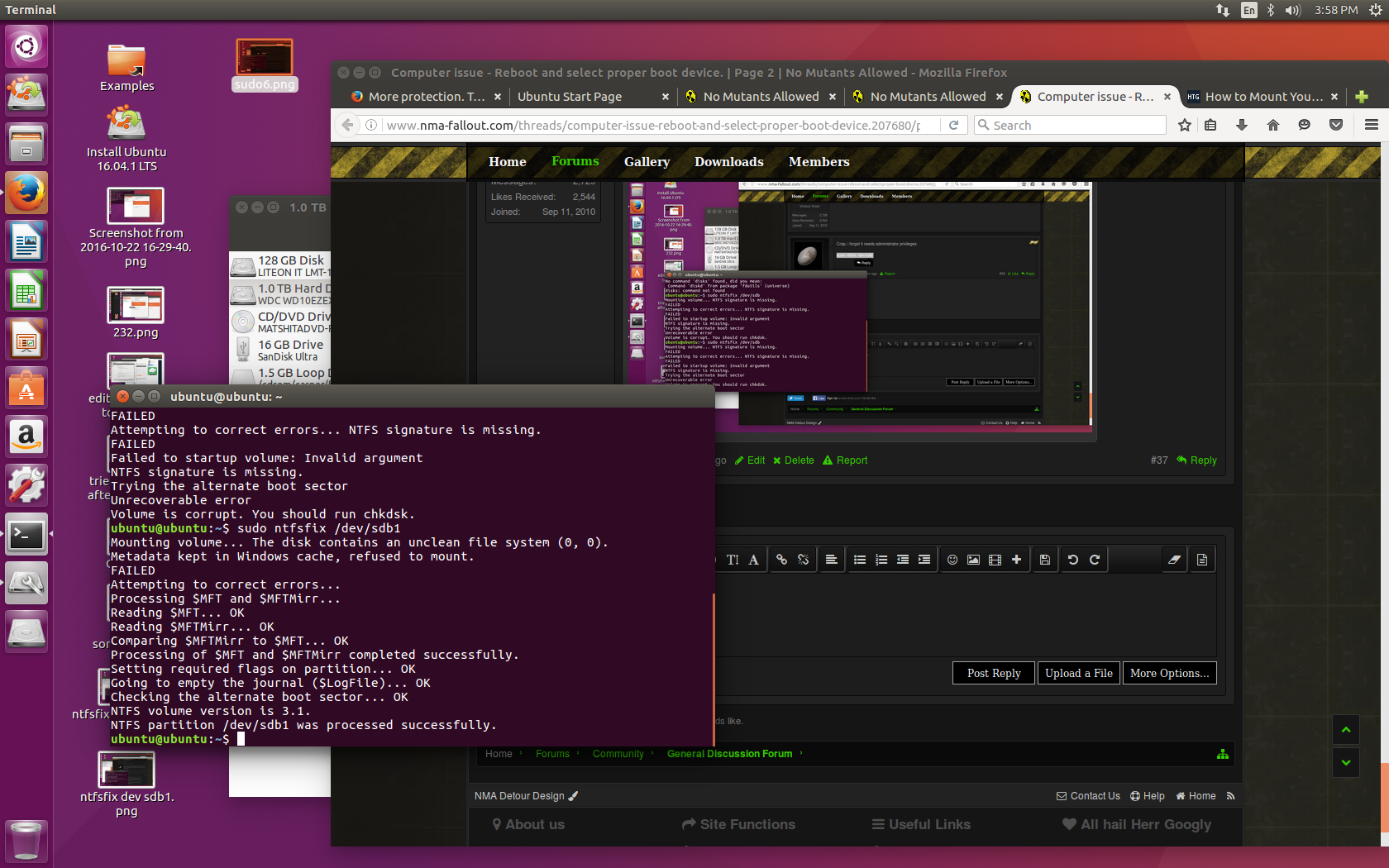
Task: Click the forum sitemap tree icon
Action: pyautogui.click(x=1223, y=754)
